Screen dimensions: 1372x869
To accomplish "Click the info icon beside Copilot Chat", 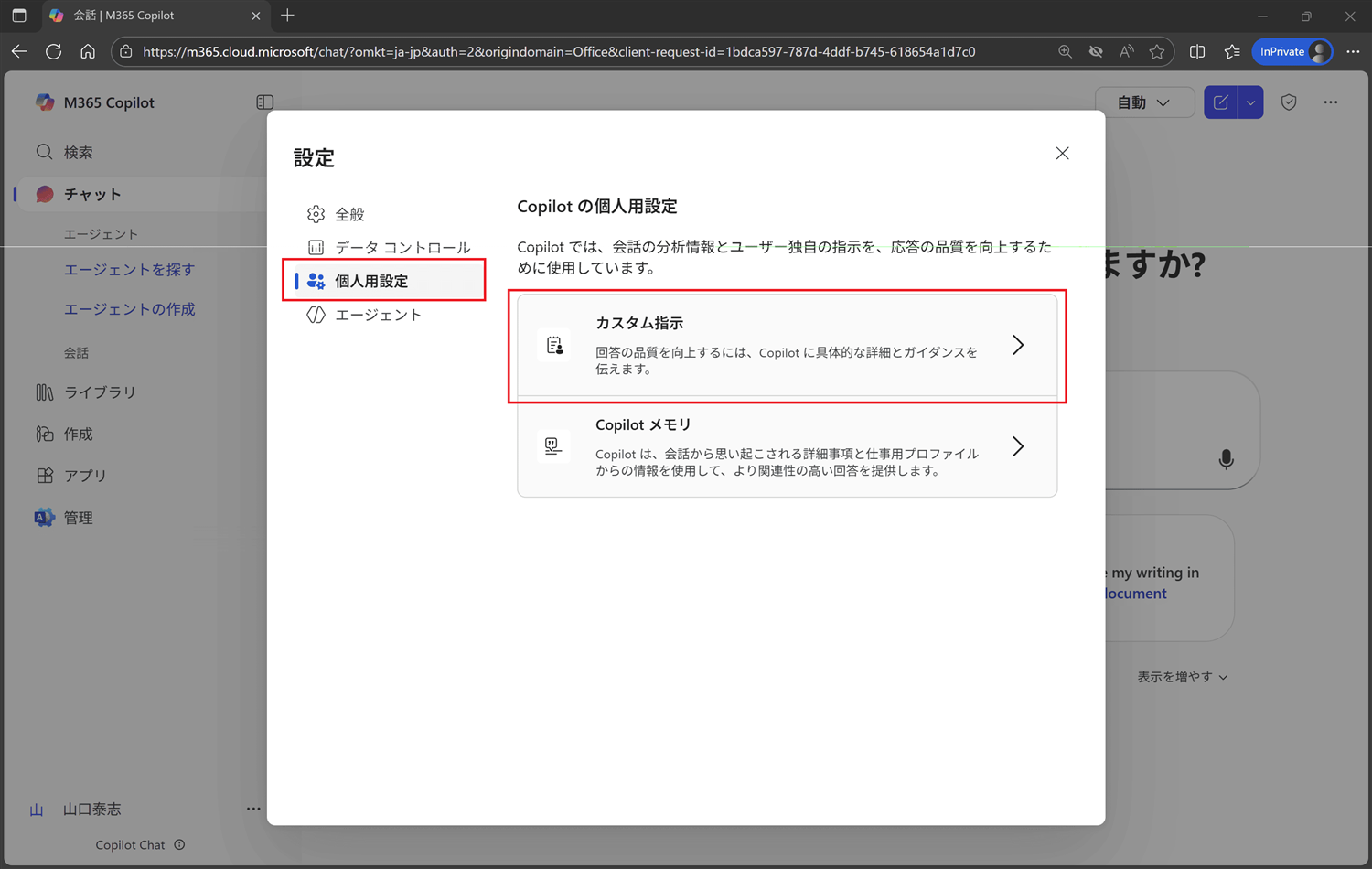I will tap(179, 845).
